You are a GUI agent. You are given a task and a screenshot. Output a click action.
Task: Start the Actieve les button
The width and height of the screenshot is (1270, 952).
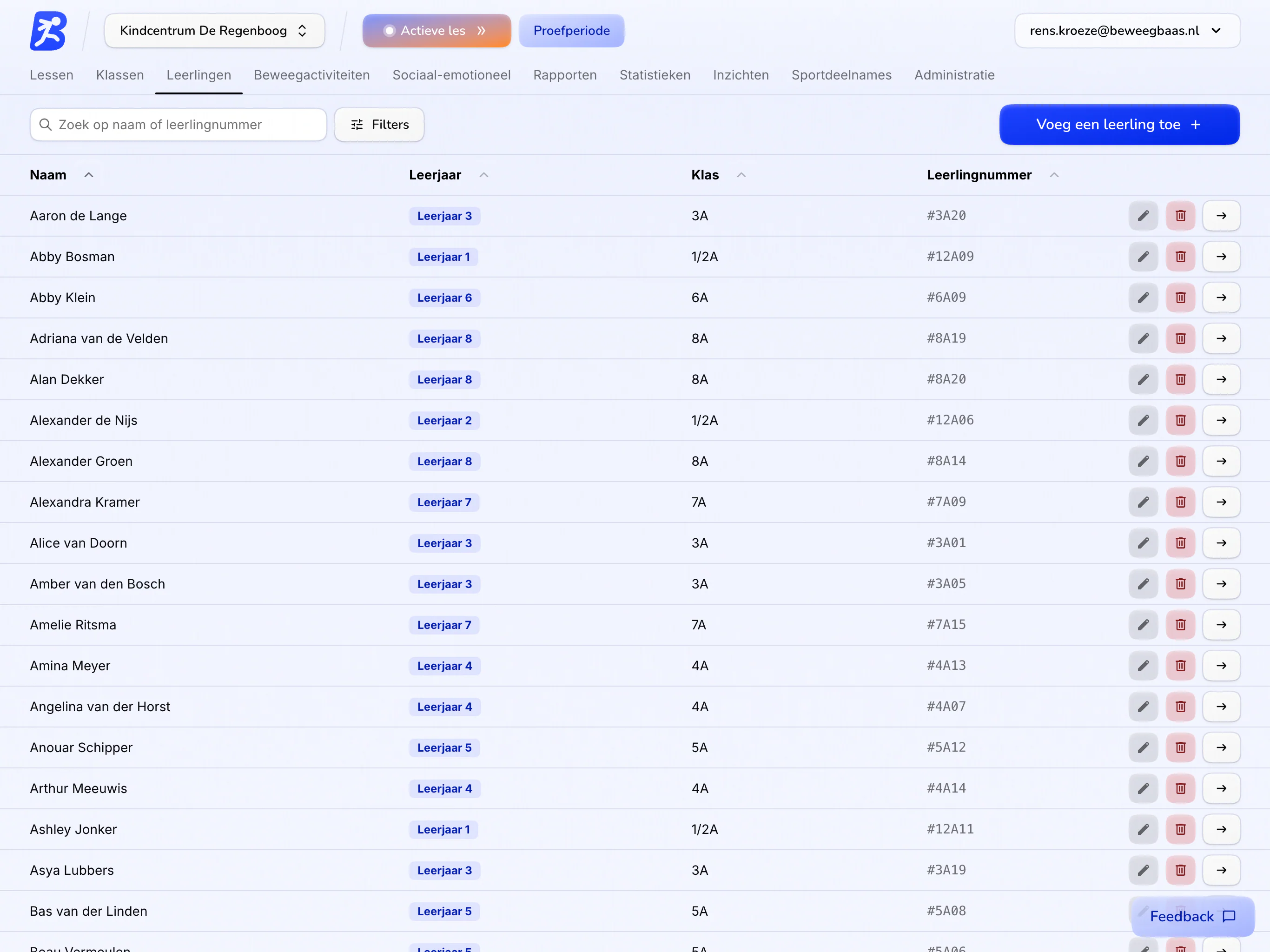pyautogui.click(x=437, y=31)
